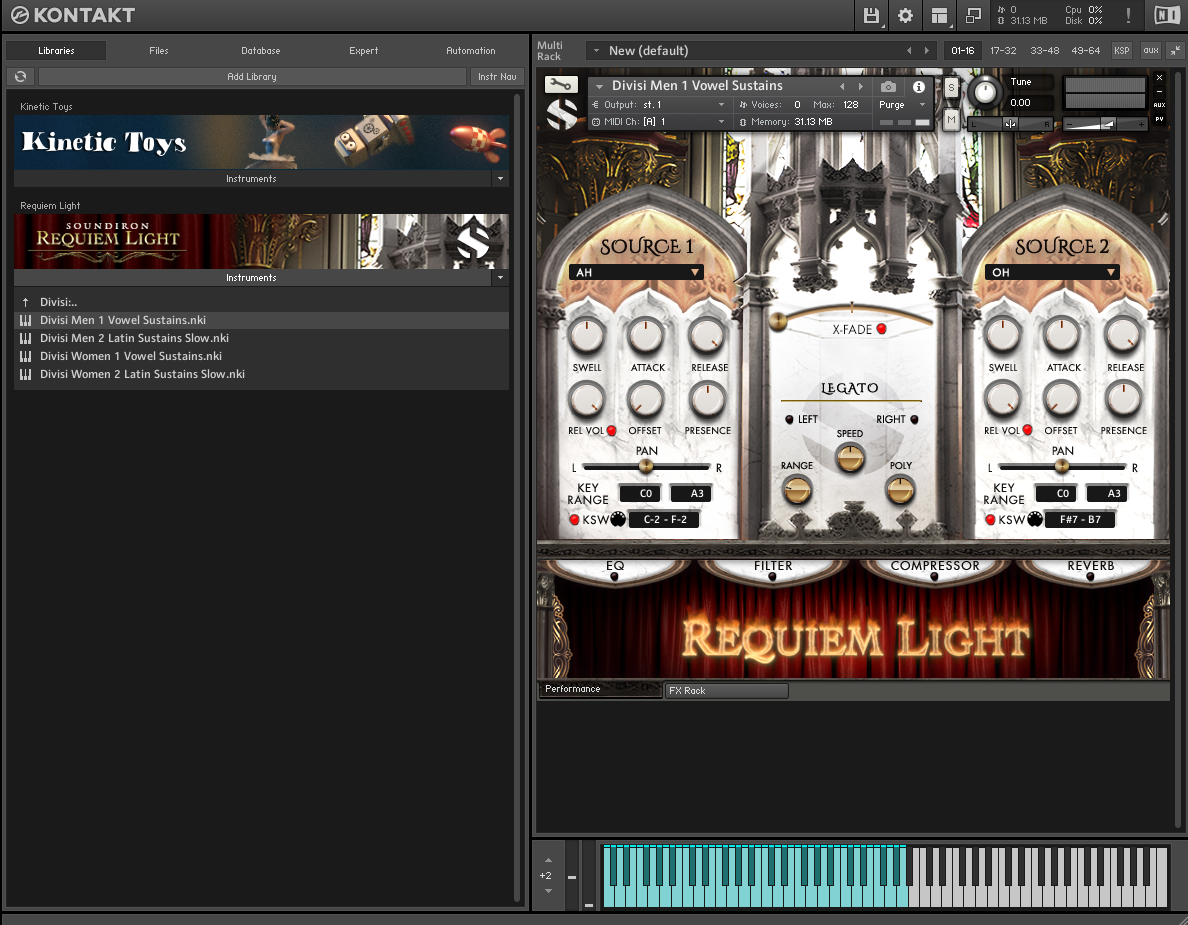Show instrument info via the i icon
Screen dimensions: 1188x925
coord(919,86)
